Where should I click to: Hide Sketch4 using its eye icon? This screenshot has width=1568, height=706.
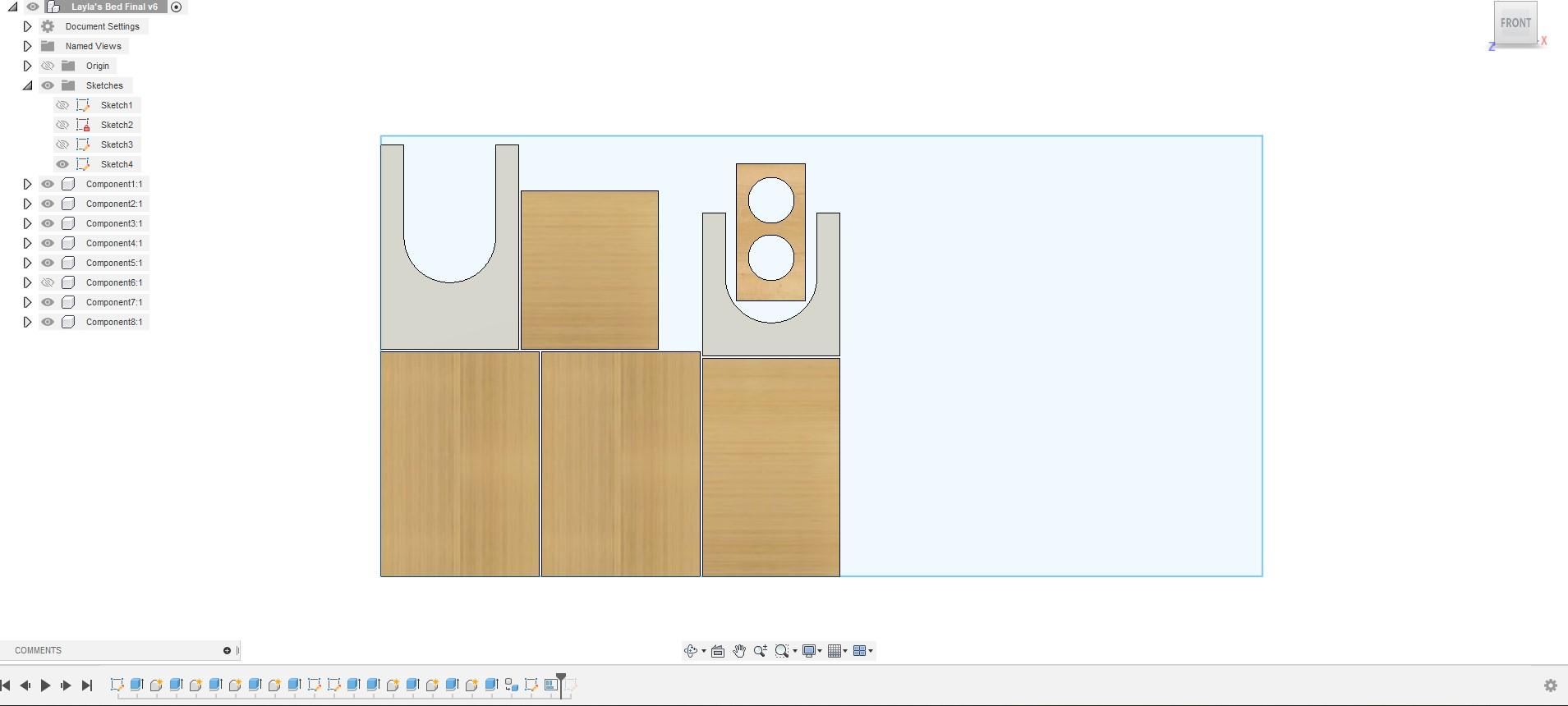[62, 164]
